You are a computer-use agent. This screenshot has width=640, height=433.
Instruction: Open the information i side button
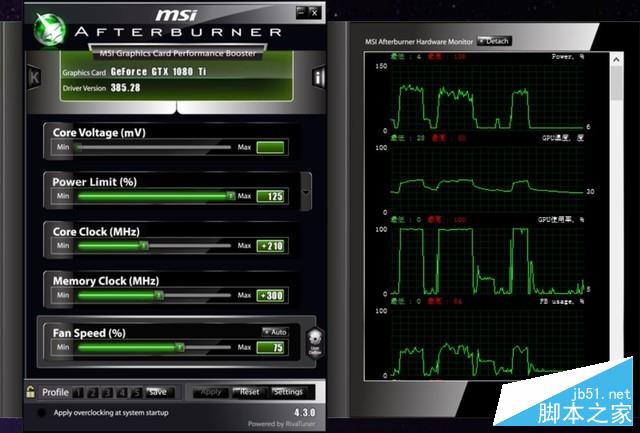click(319, 78)
